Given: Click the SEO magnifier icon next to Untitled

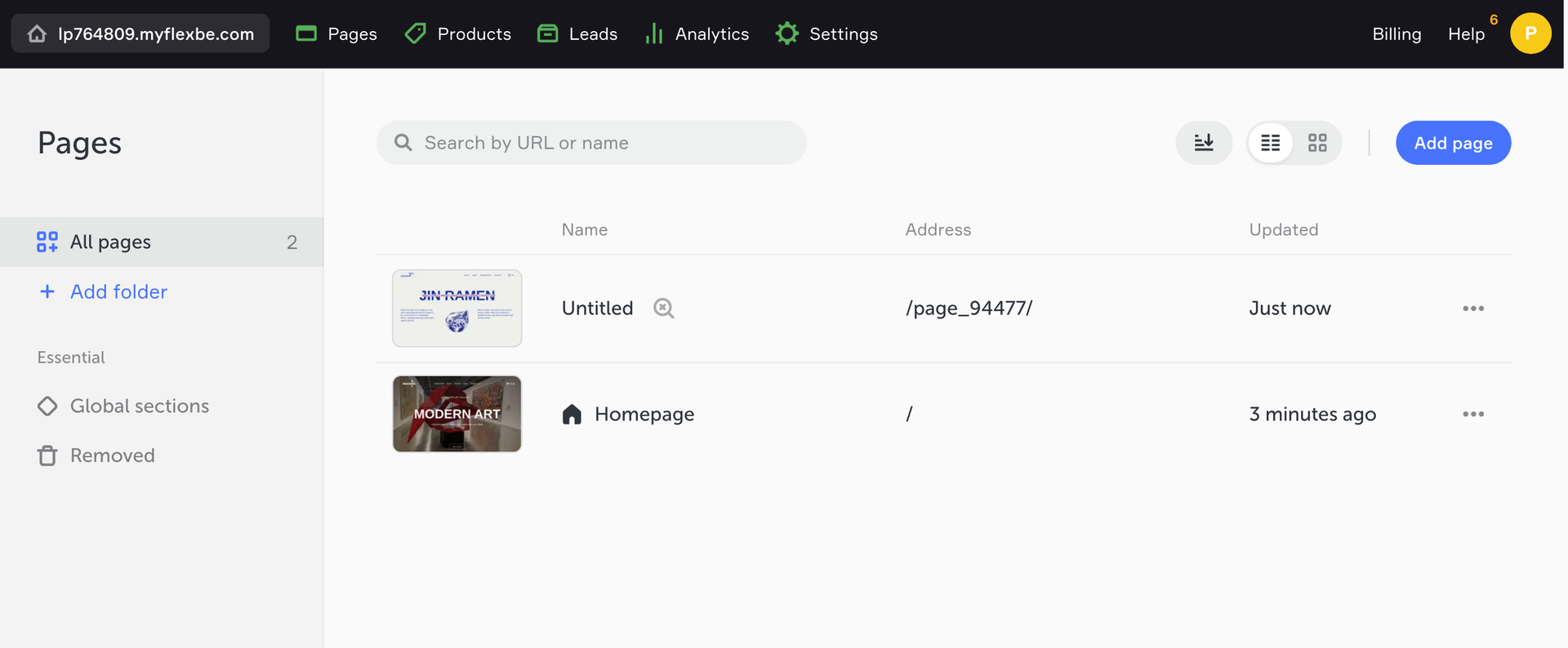Looking at the screenshot, I should tap(663, 308).
